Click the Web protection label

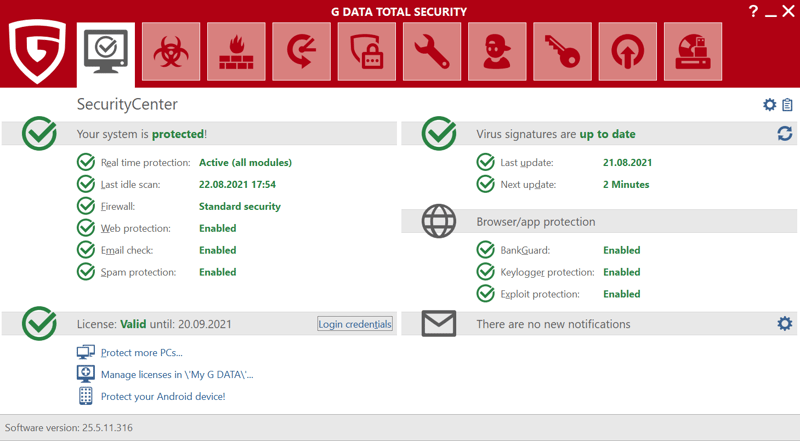(136, 229)
